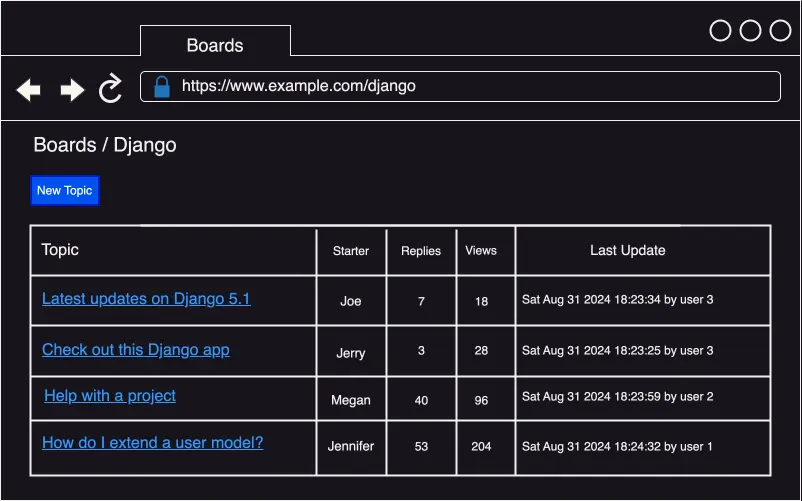Click the Starter column header
Screen dimensions: 802x501
351,251
